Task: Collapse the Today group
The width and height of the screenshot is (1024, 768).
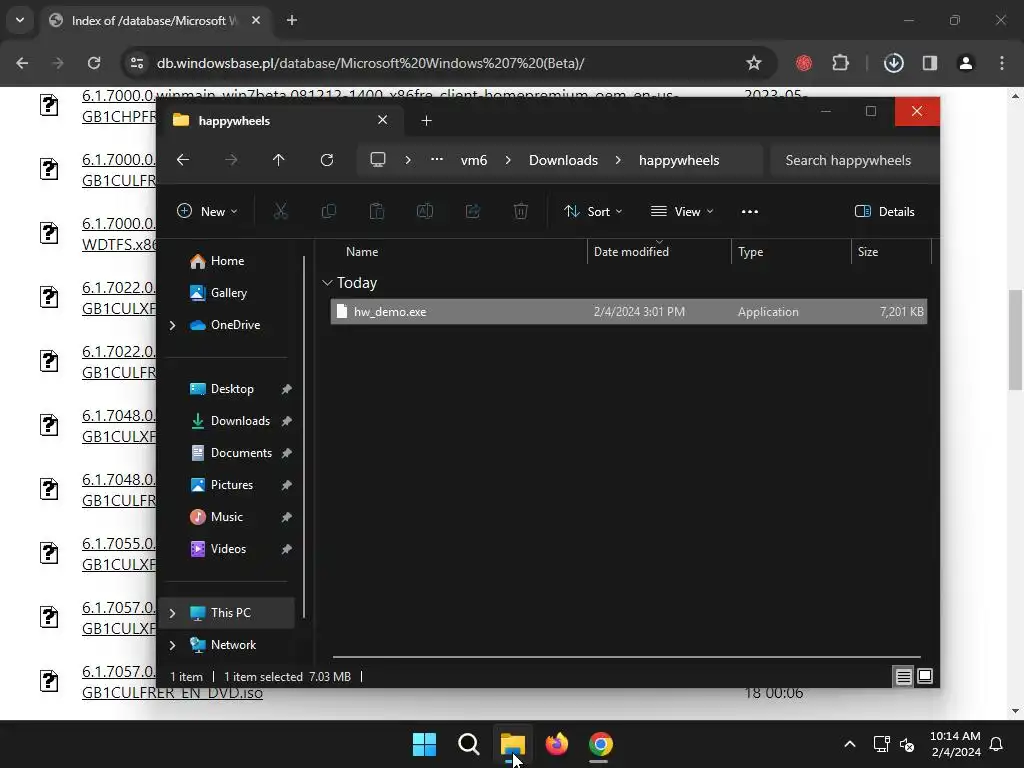Action: click(x=327, y=283)
